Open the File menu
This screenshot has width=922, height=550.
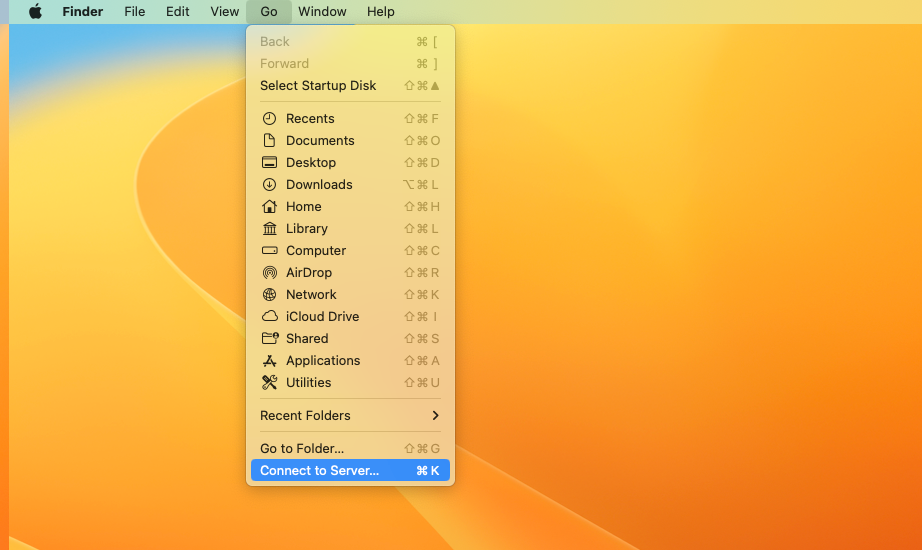point(135,11)
